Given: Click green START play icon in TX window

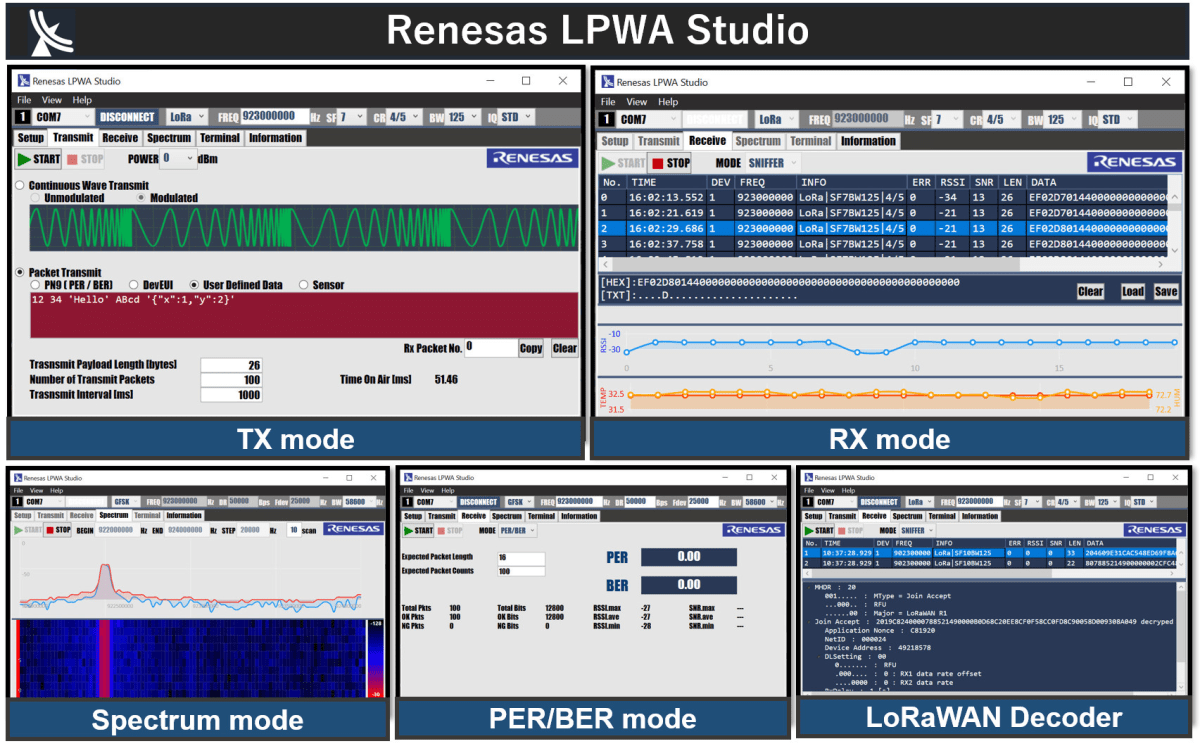Looking at the screenshot, I should coord(24,159).
